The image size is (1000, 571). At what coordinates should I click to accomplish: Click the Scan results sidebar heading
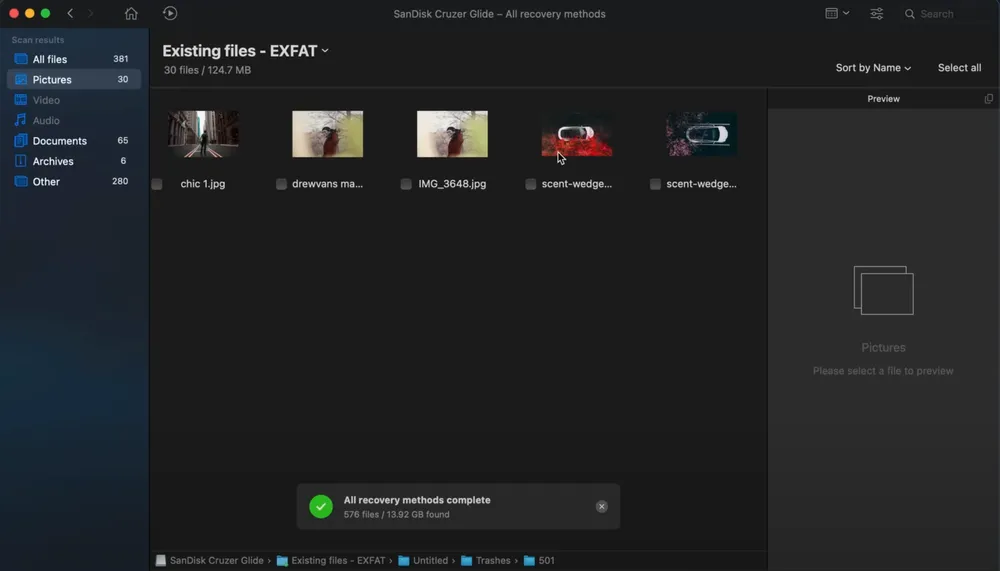(38, 40)
